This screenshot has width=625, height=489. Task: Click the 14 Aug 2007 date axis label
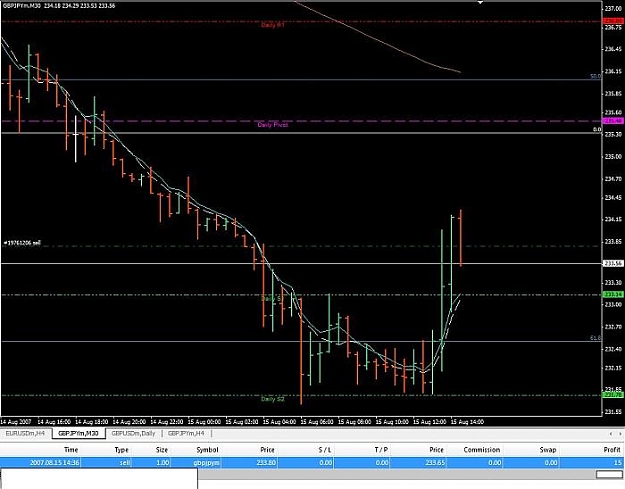(x=16, y=422)
